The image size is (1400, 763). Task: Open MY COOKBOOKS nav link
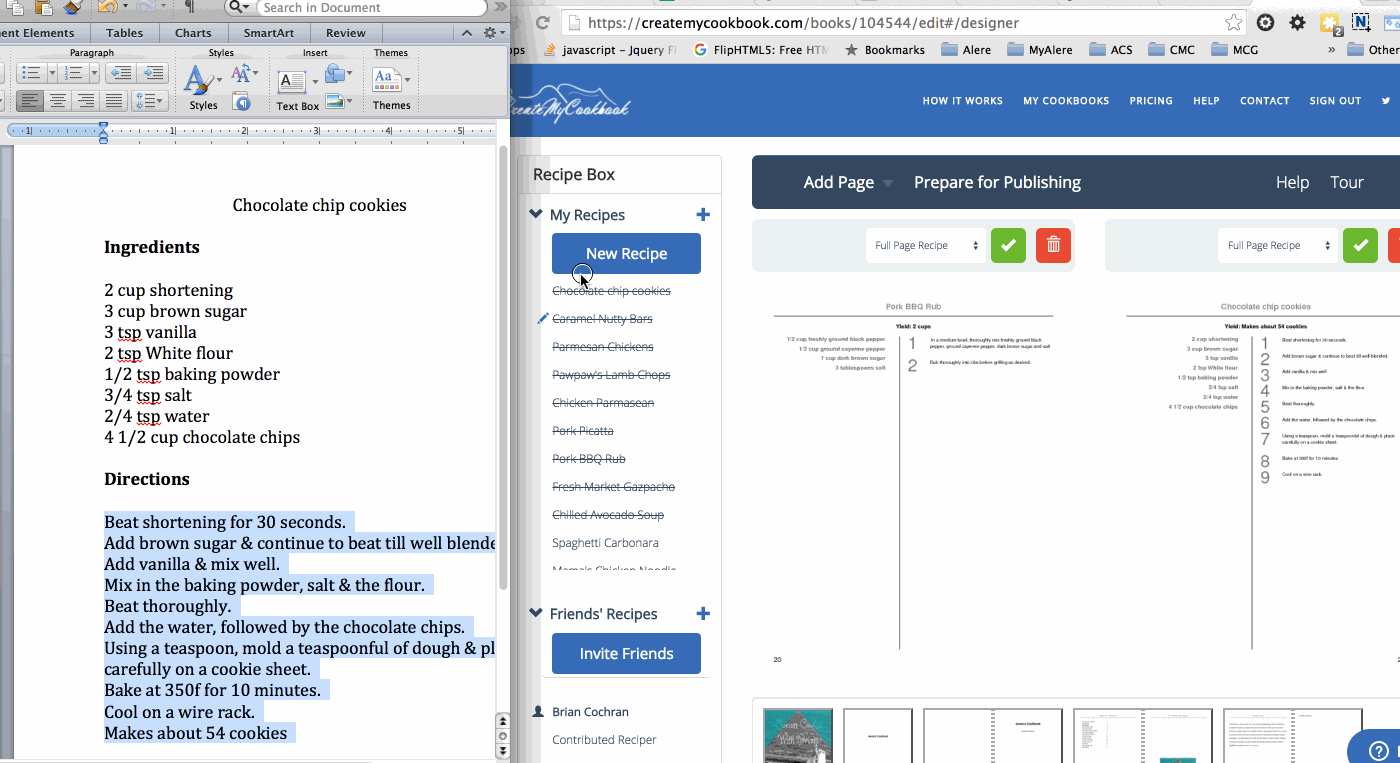pyautogui.click(x=1066, y=100)
